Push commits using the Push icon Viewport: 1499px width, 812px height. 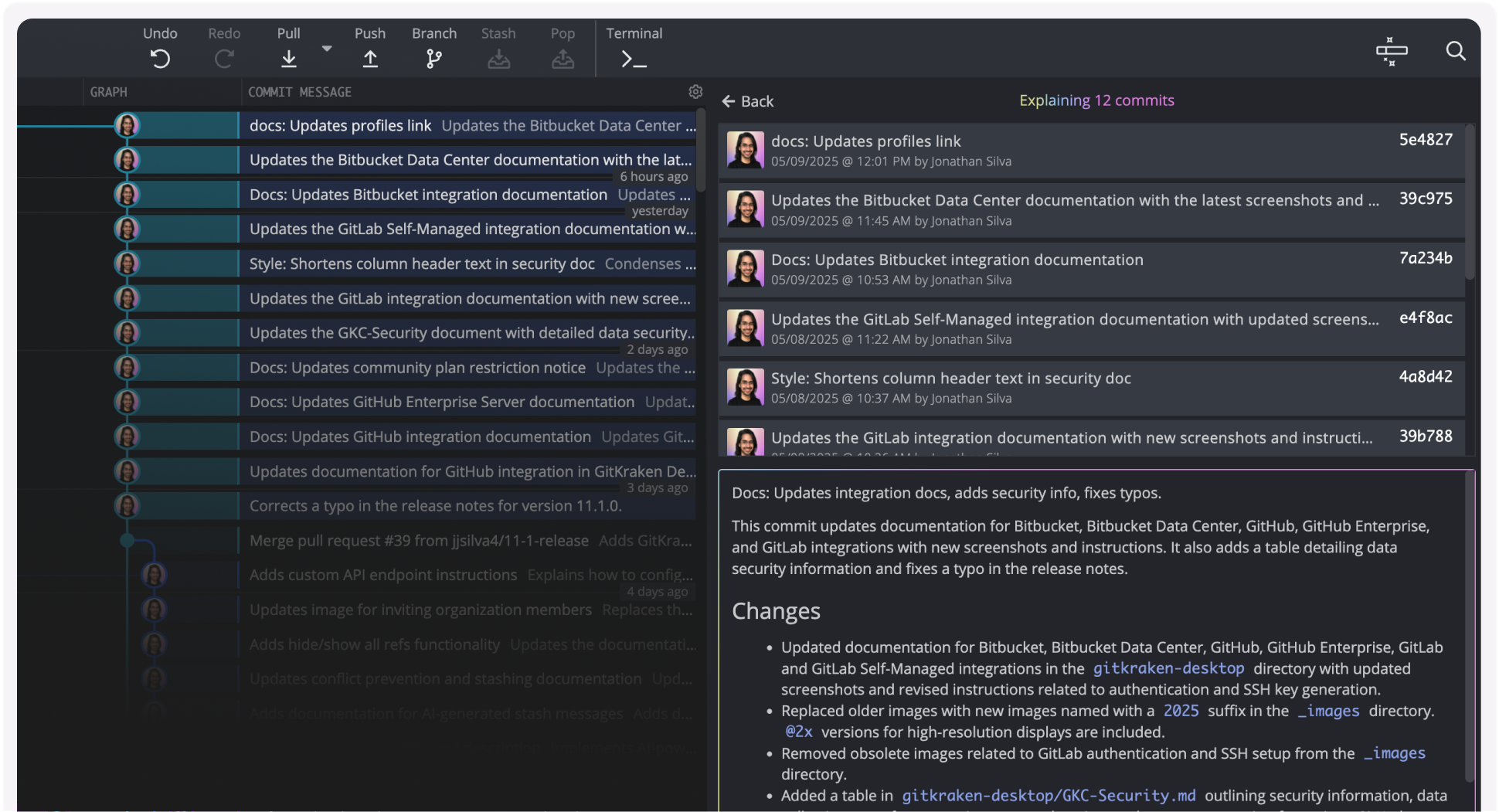pos(370,59)
